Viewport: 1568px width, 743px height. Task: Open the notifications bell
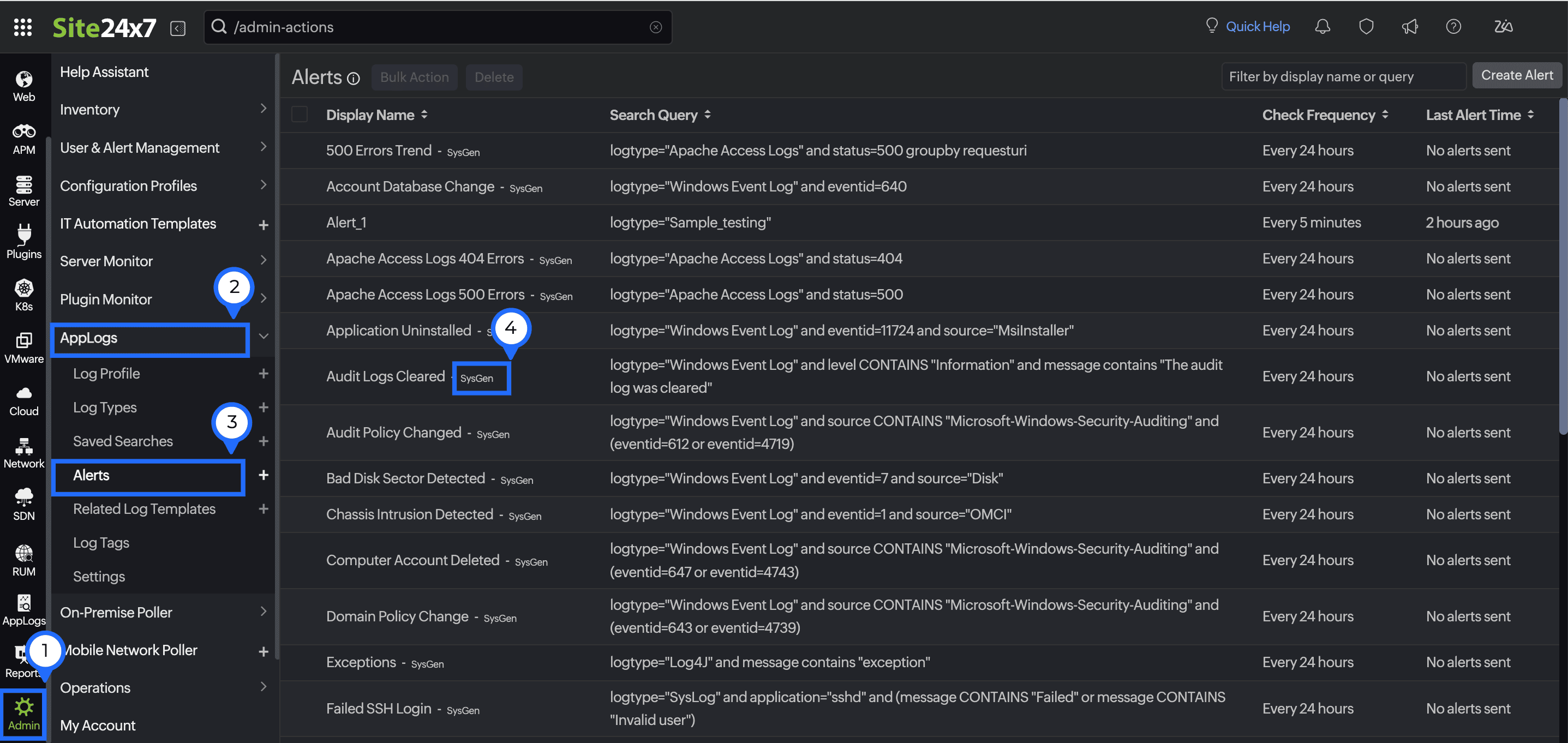(x=1322, y=26)
